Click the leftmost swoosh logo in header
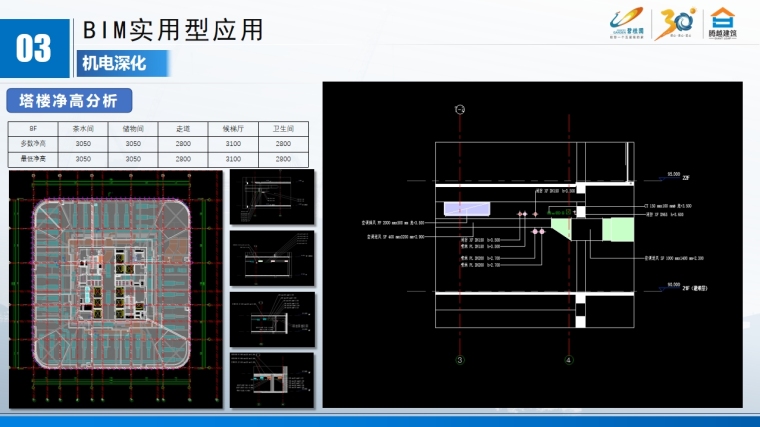This screenshot has width=760, height=427. (x=626, y=24)
